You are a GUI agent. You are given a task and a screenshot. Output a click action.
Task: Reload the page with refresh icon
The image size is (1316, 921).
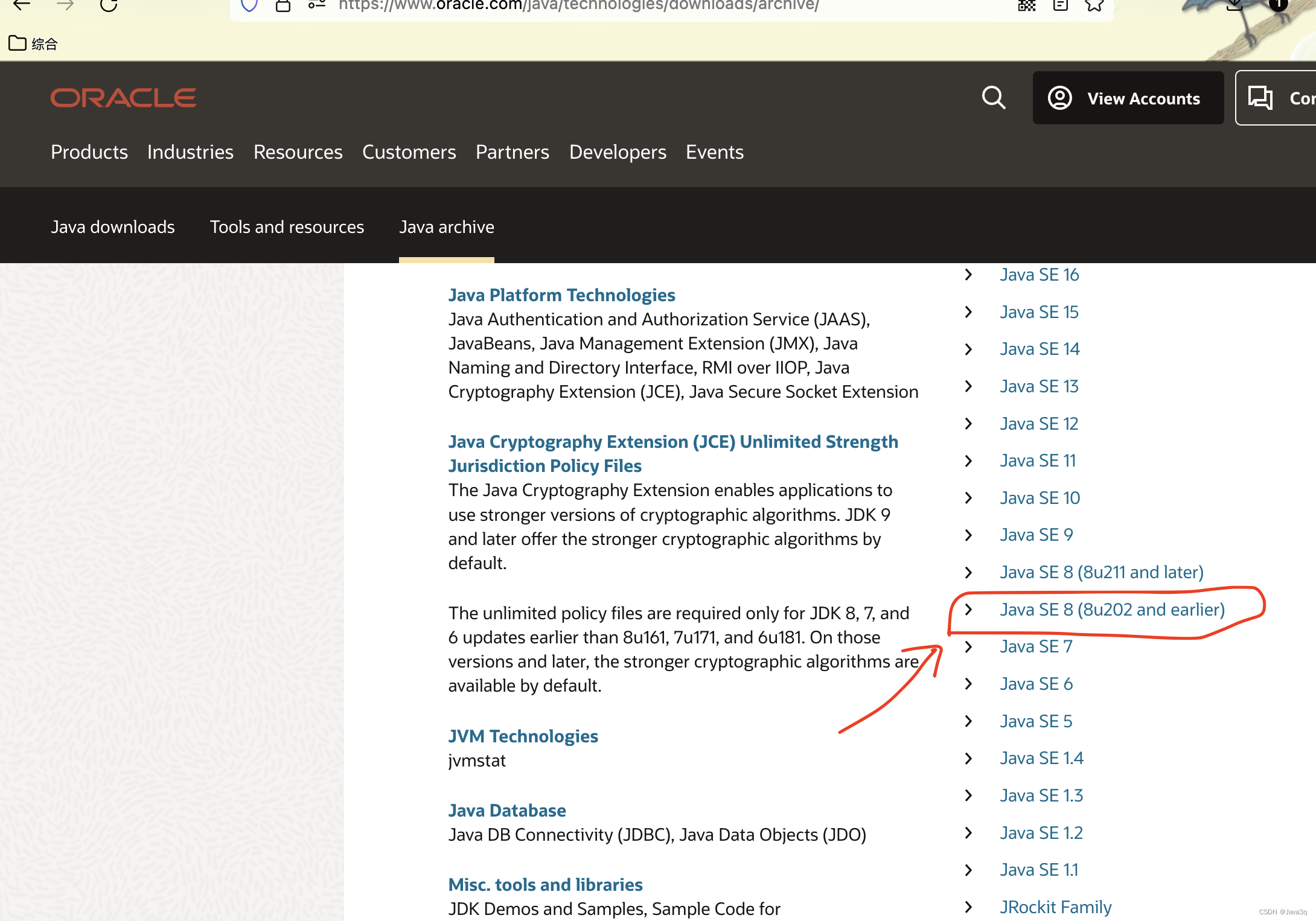click(109, 5)
